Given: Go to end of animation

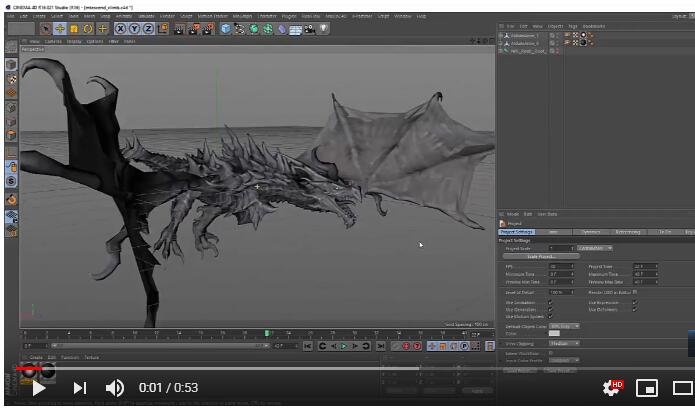Looking at the screenshot, I should [x=380, y=346].
